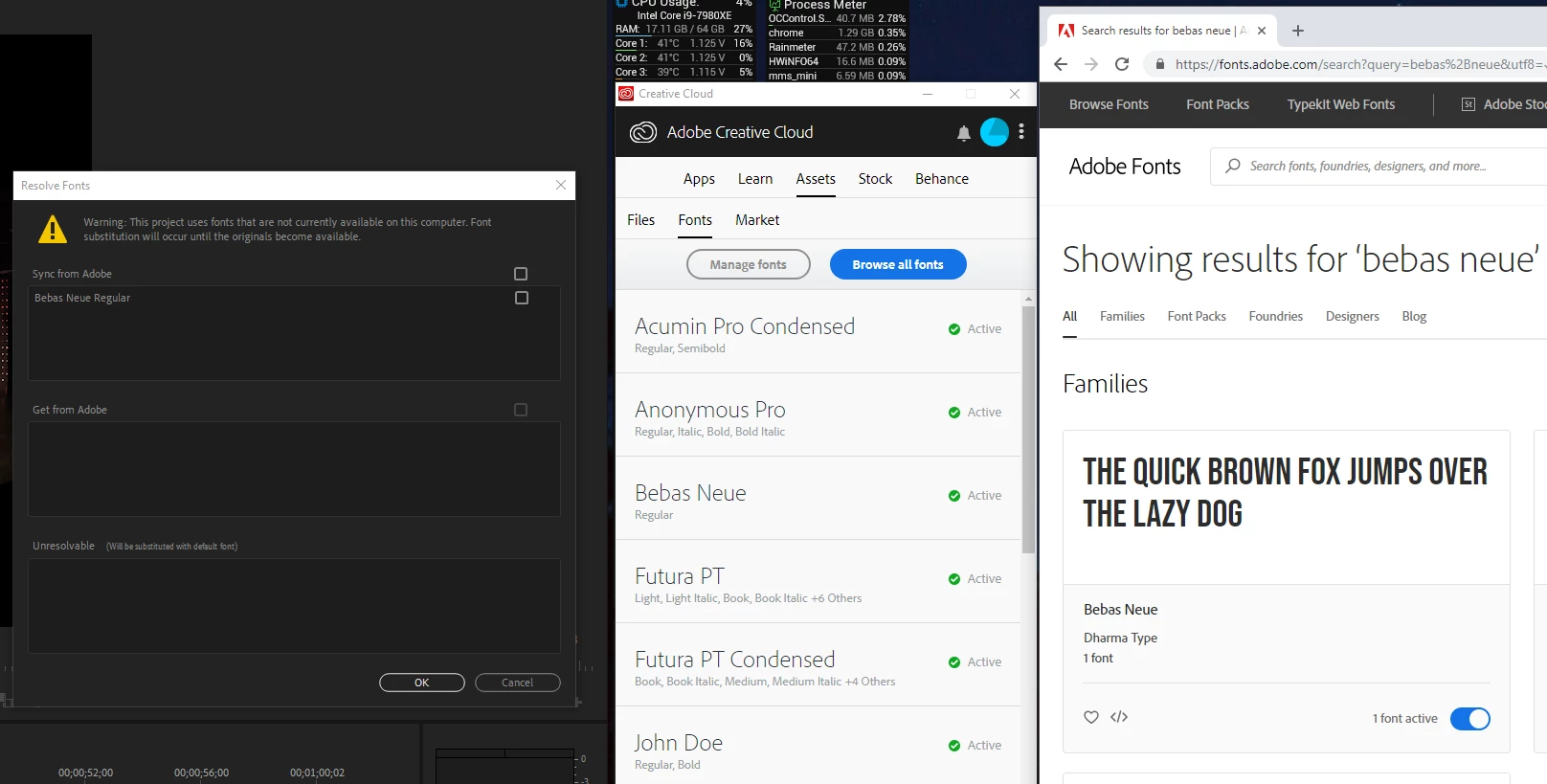Select the Foundries results tab

[x=1275, y=316]
